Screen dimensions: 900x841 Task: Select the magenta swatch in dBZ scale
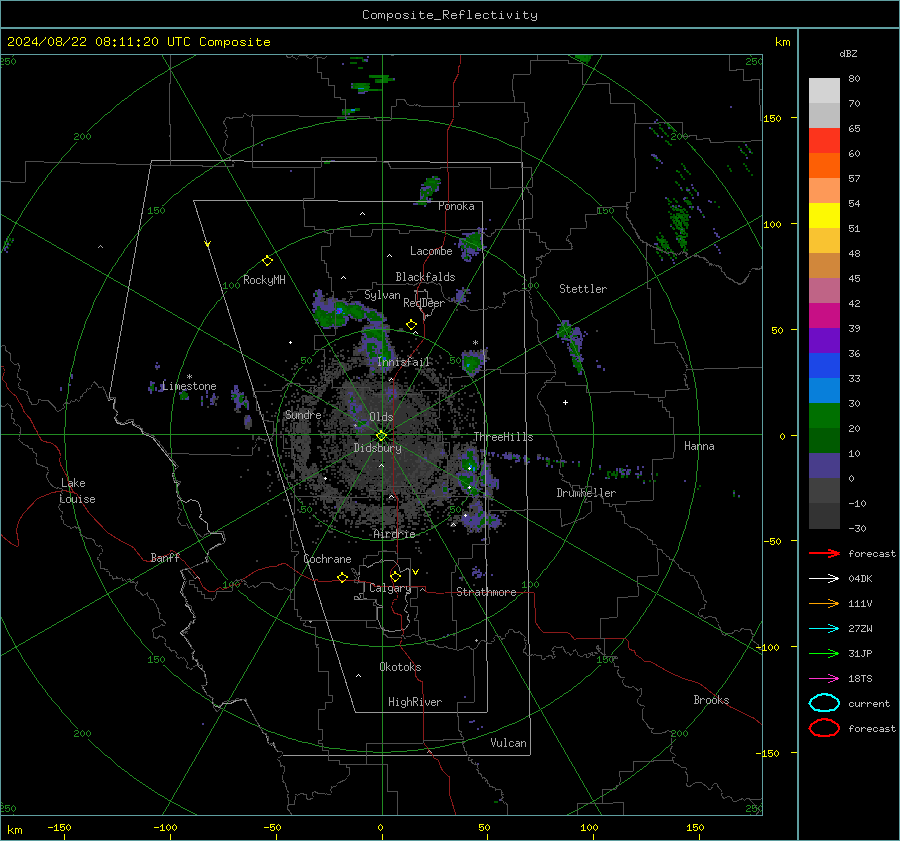point(824,316)
